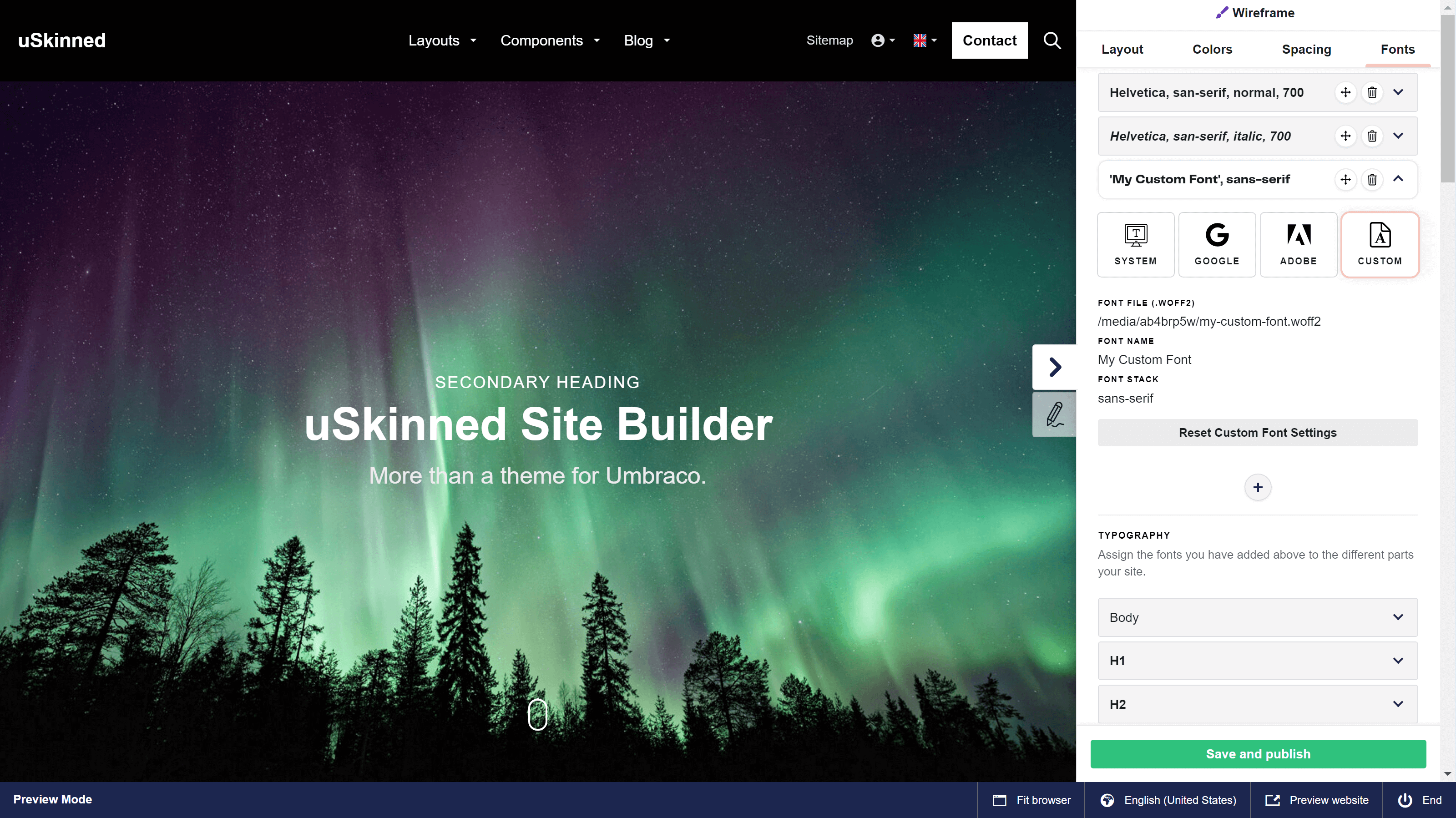The width and height of the screenshot is (1456, 818).
Task: Delete the Helvetica italic 700 font
Action: [x=1372, y=136]
